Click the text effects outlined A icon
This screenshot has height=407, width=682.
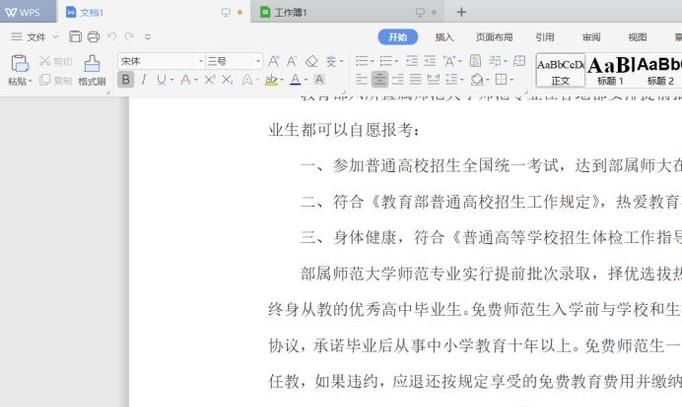click(247, 80)
